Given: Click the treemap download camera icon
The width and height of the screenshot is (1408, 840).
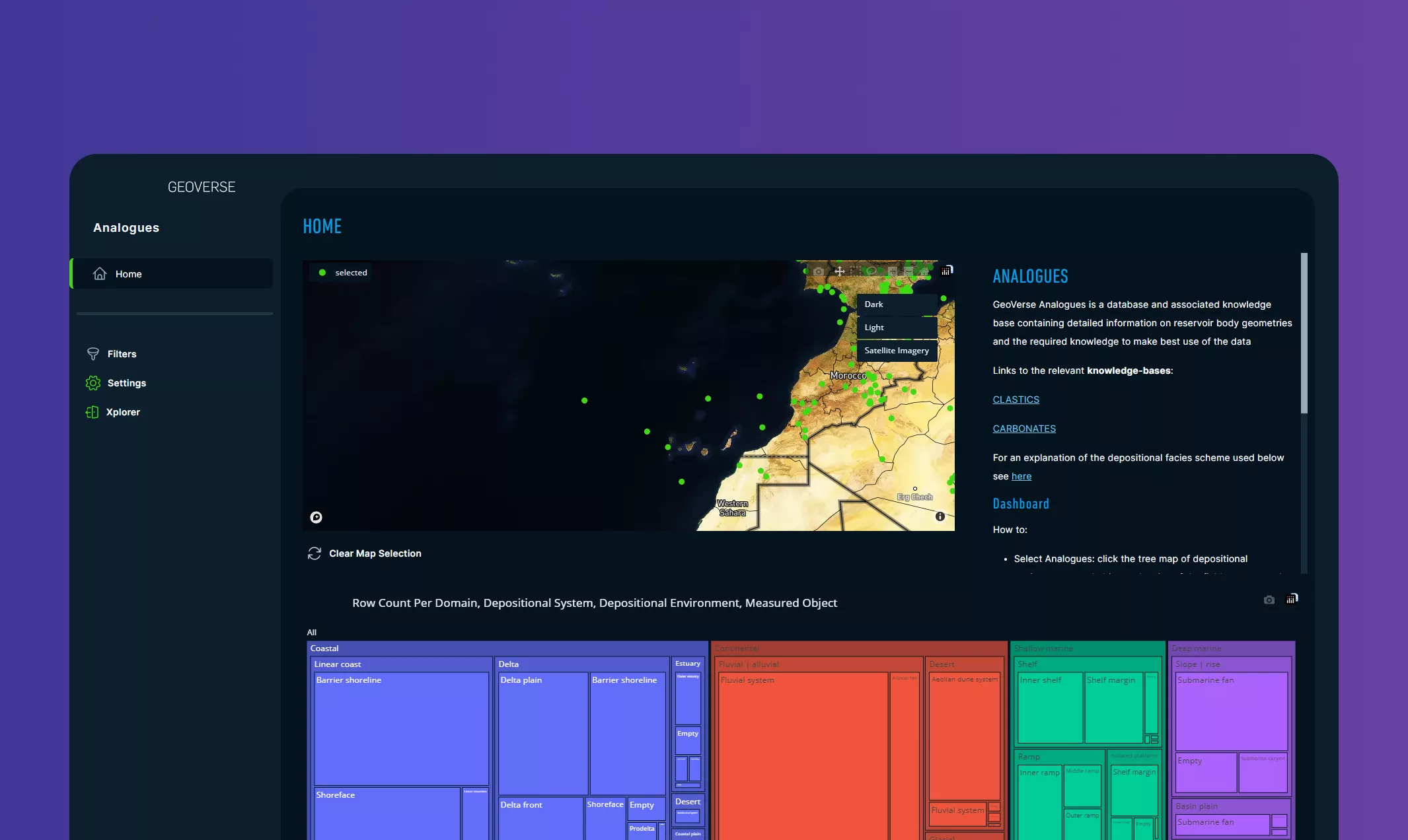Looking at the screenshot, I should (x=1269, y=600).
